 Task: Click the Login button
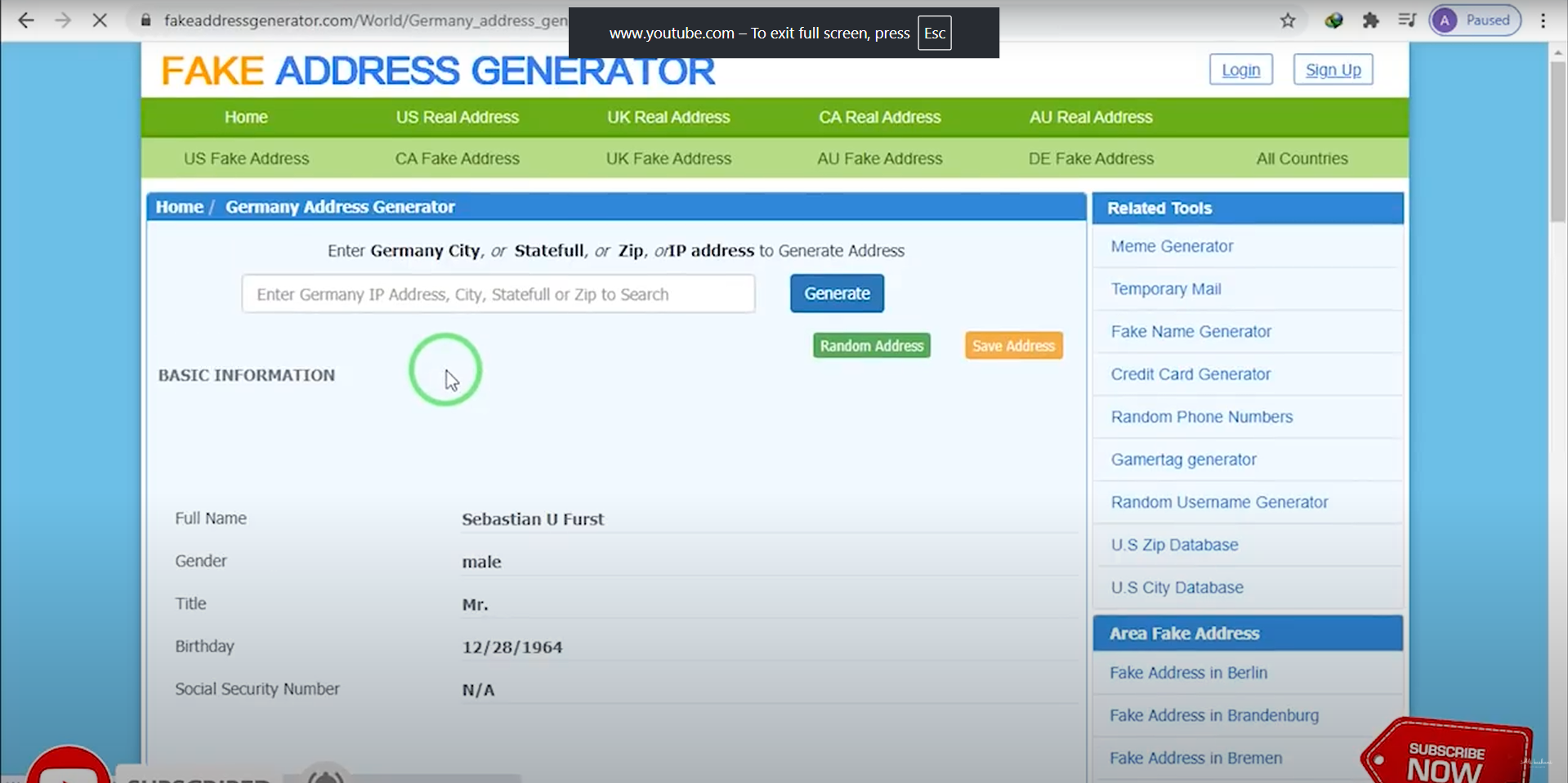(x=1240, y=70)
